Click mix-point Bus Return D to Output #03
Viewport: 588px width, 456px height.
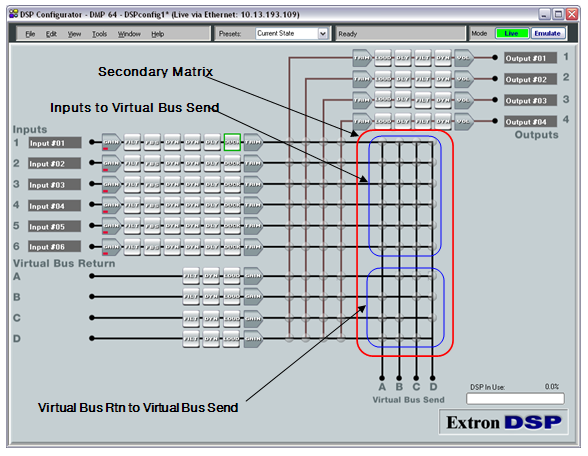(323, 339)
